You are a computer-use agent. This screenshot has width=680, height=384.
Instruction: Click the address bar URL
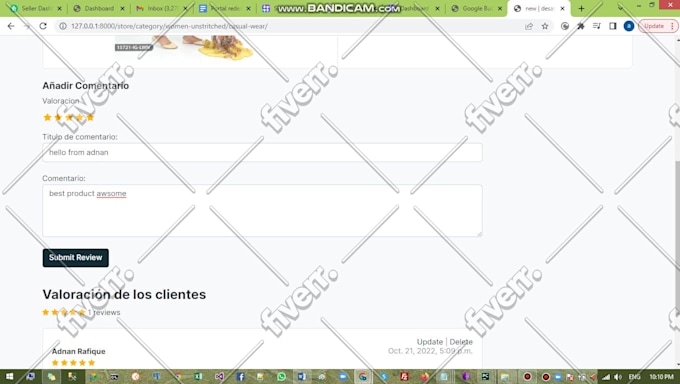169,26
